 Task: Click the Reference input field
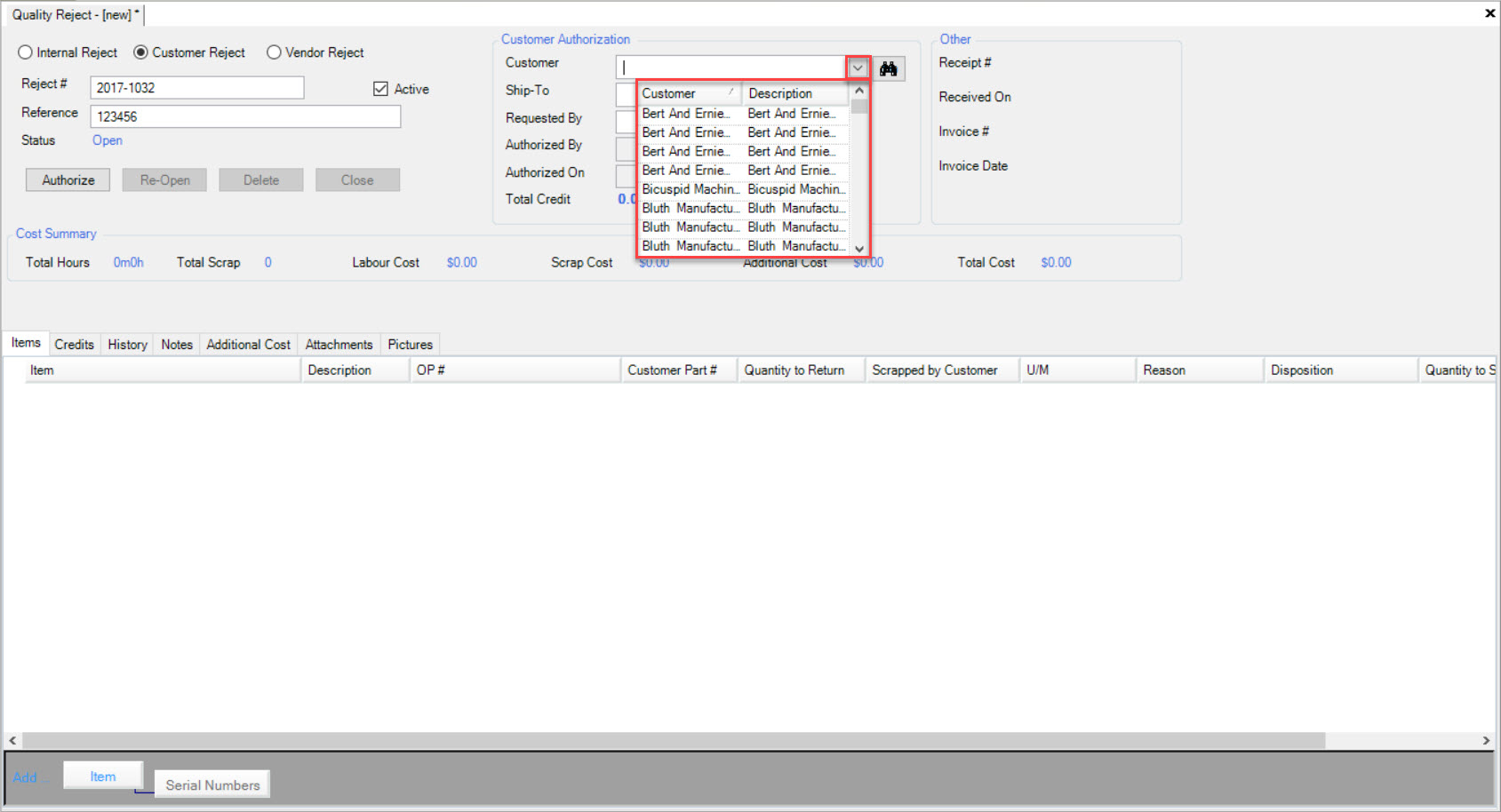[245, 116]
